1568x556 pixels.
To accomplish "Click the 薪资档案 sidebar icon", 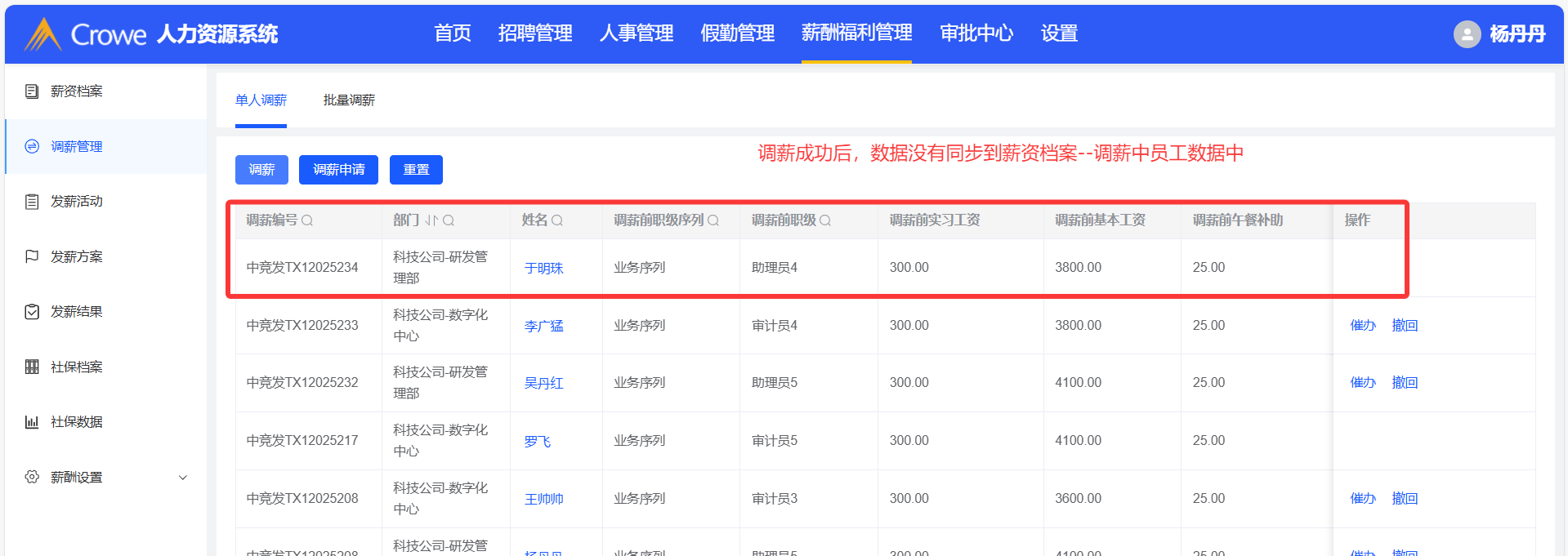I will click(32, 91).
